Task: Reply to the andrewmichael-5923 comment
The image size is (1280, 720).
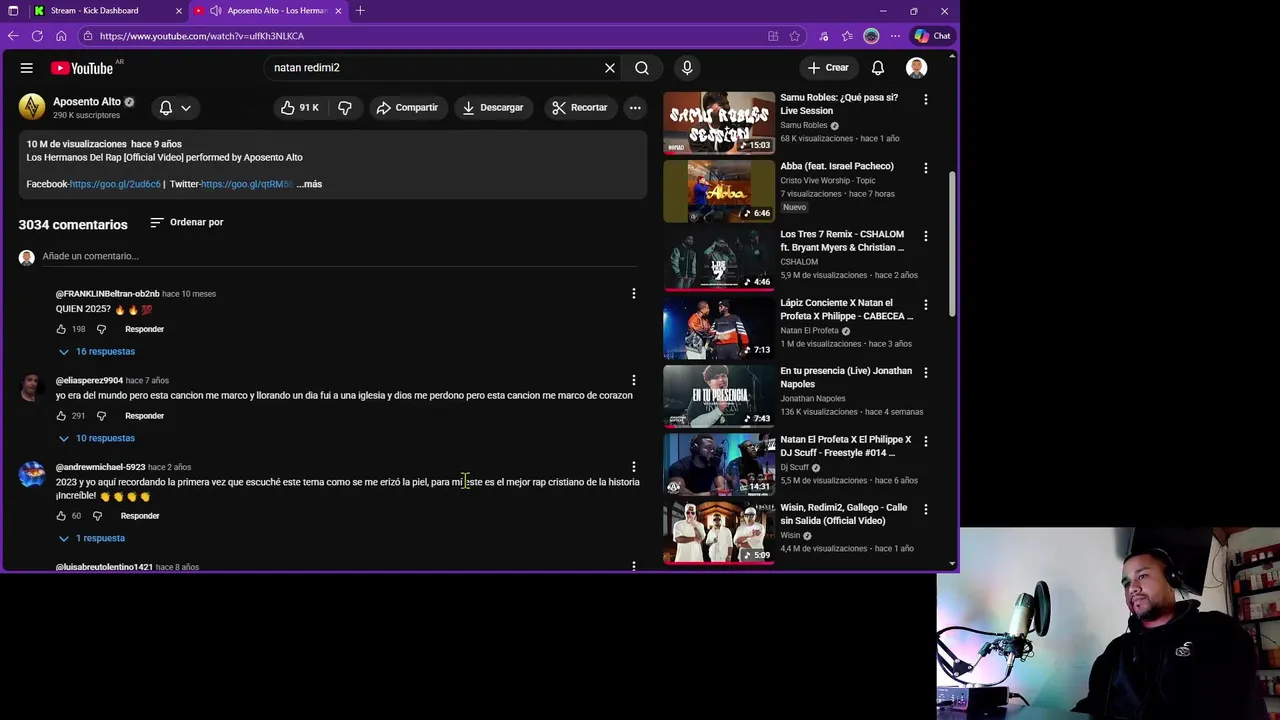Action: (140, 516)
